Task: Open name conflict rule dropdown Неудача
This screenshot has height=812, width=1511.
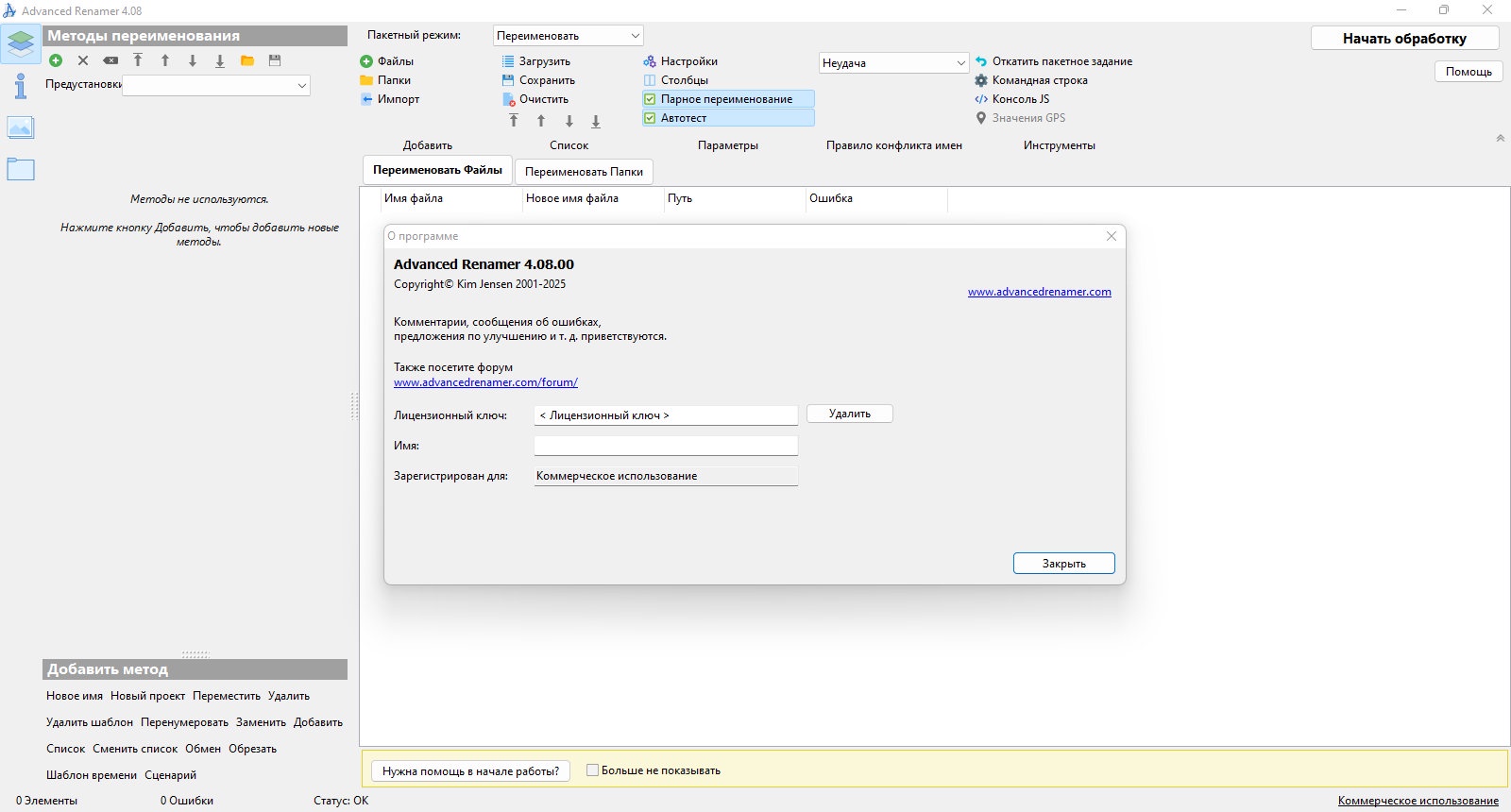Action: (x=894, y=63)
